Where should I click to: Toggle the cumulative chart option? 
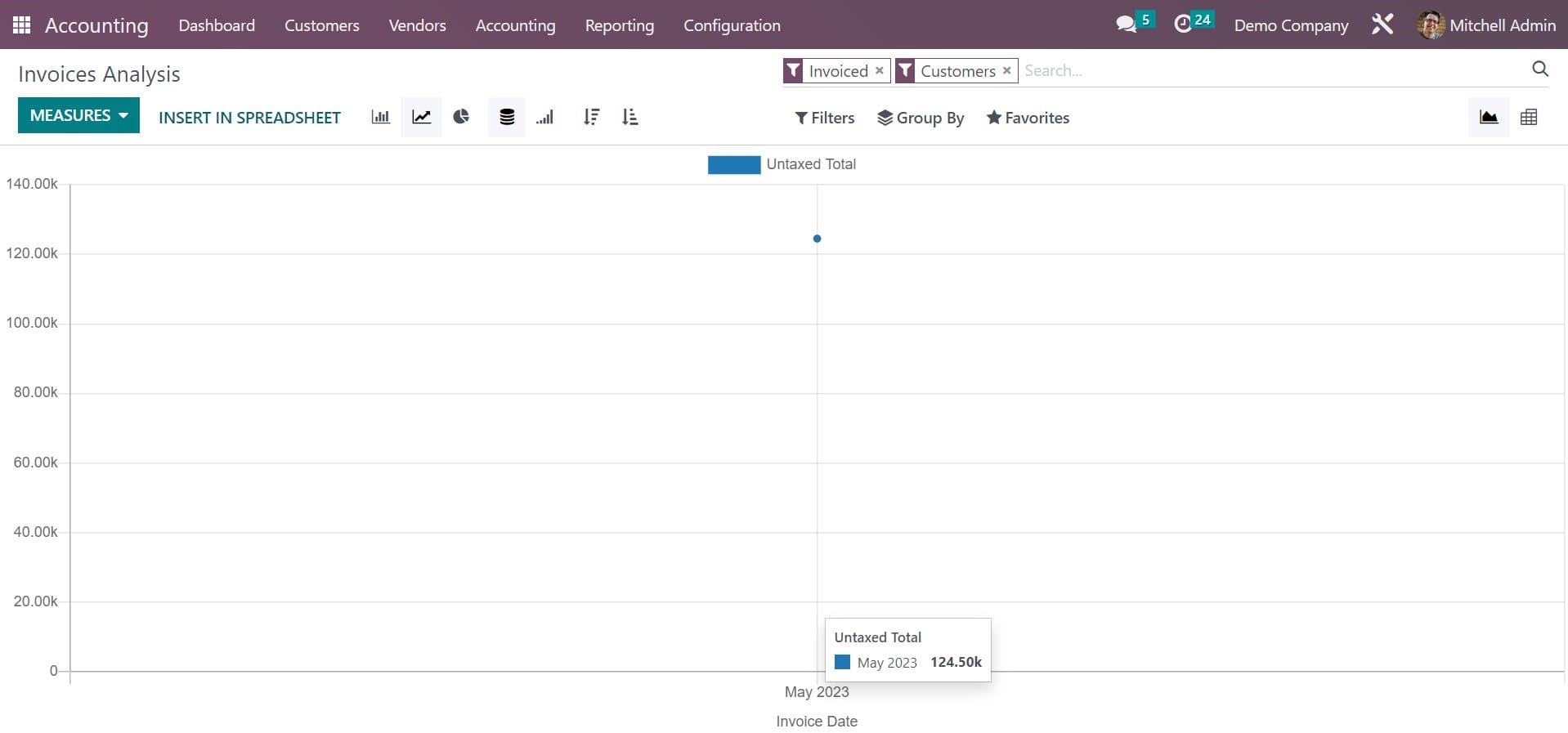(545, 117)
